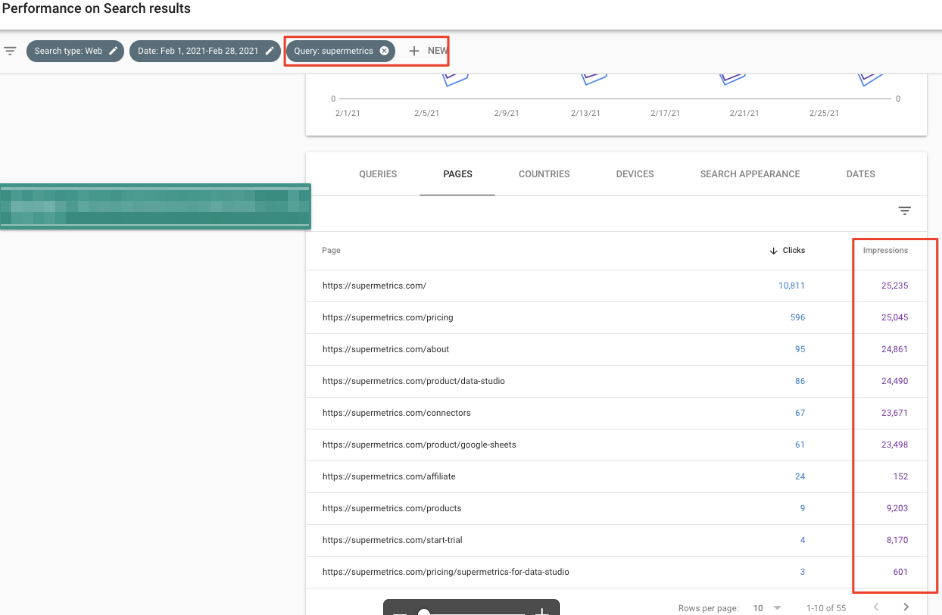Viewport: 942px width, 615px height.
Task: Select the product/data-studio page row
Action: coord(616,381)
